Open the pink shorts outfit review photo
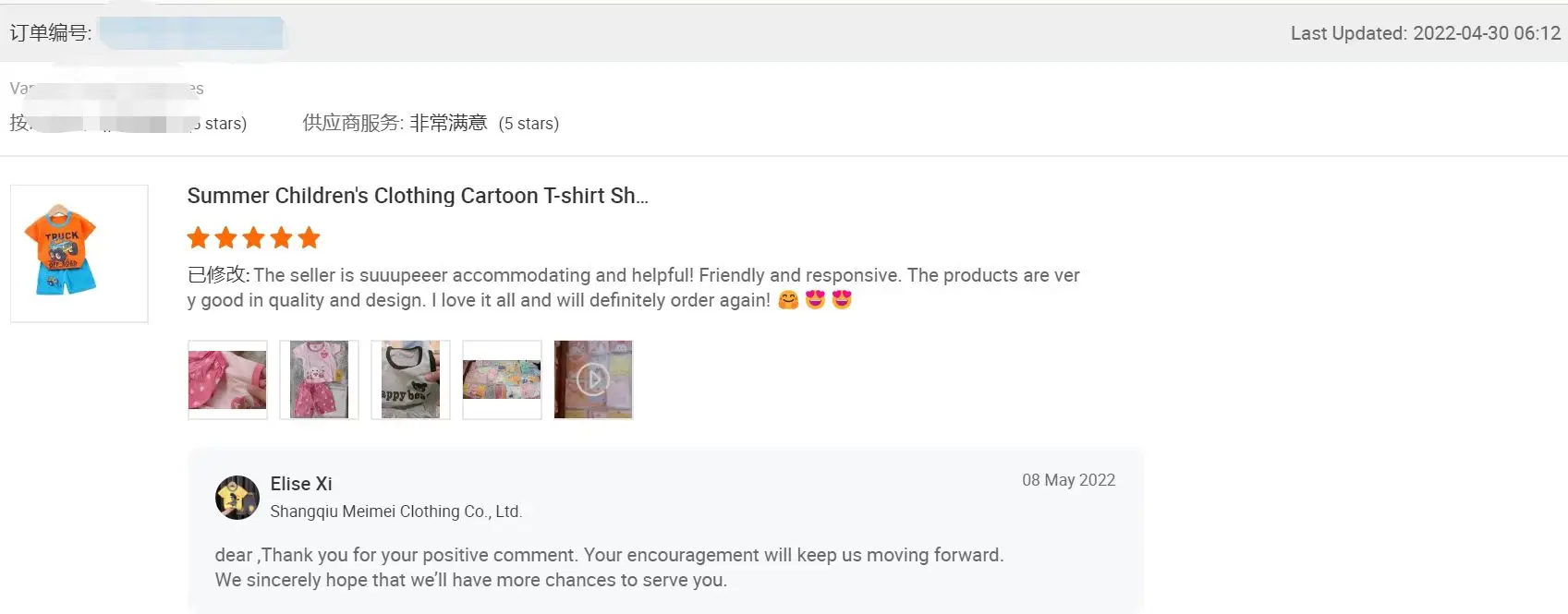Image resolution: width=1568 pixels, height=614 pixels. tap(319, 379)
